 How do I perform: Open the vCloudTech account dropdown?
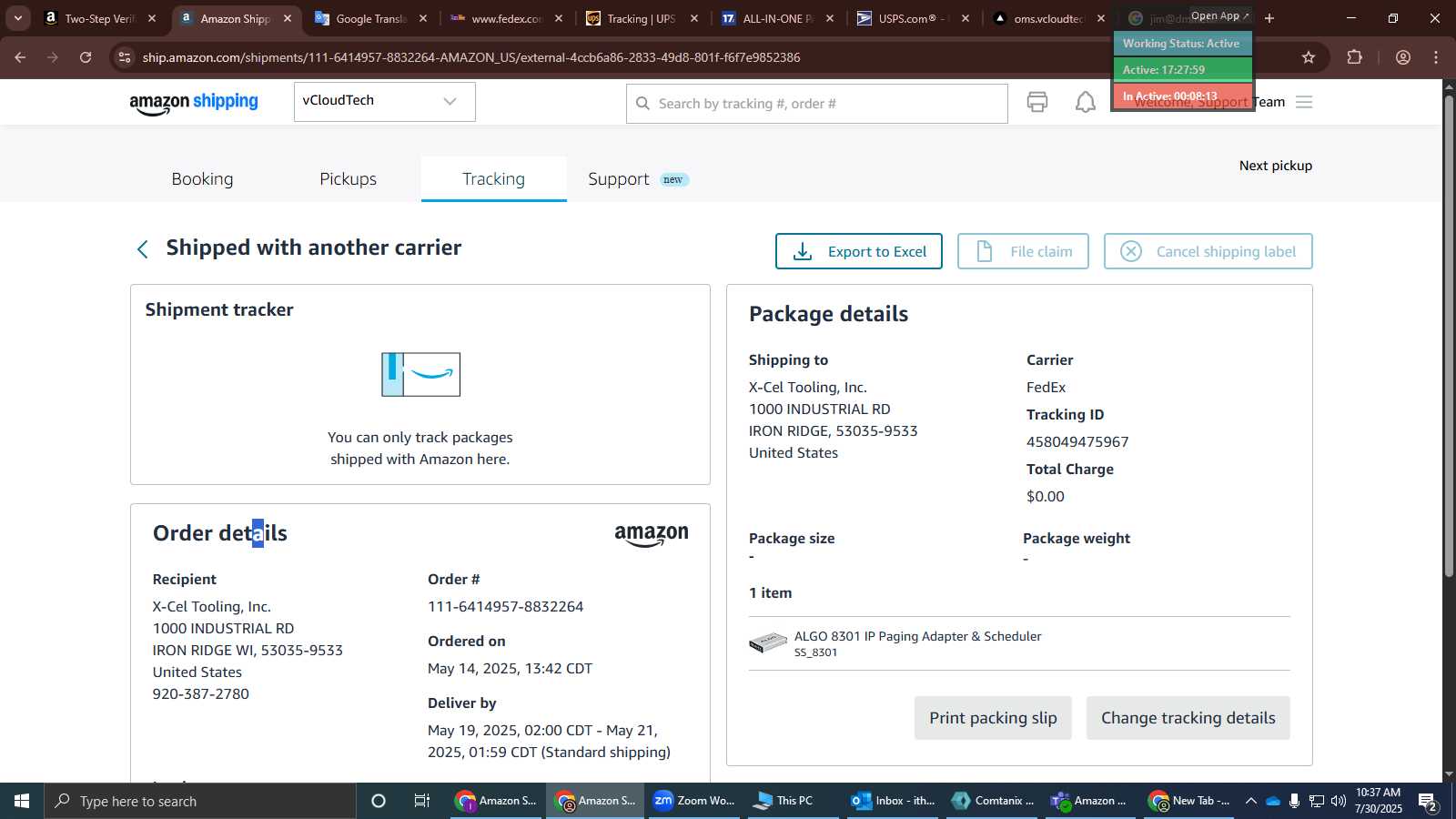click(x=384, y=101)
